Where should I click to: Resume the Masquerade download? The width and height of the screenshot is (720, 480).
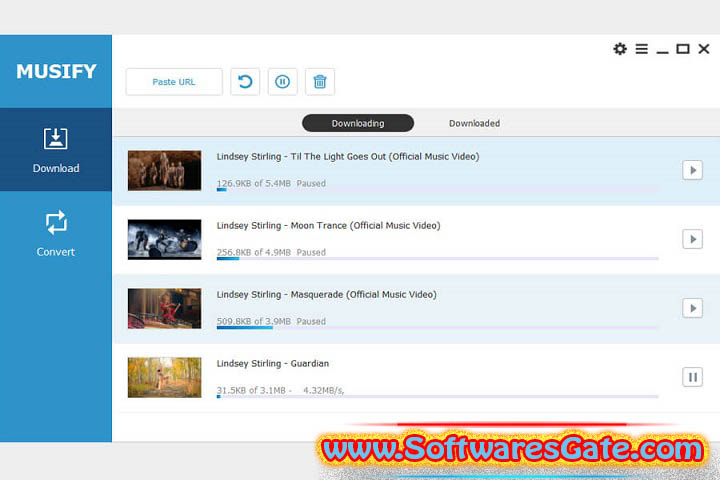click(x=692, y=308)
